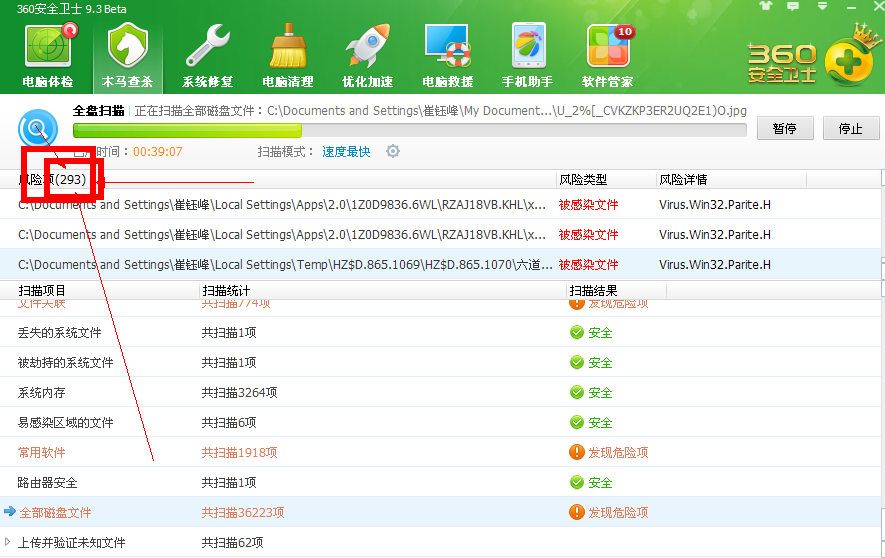Open 系统修复 wrench tool
This screenshot has height=558, width=885.
click(x=208, y=56)
